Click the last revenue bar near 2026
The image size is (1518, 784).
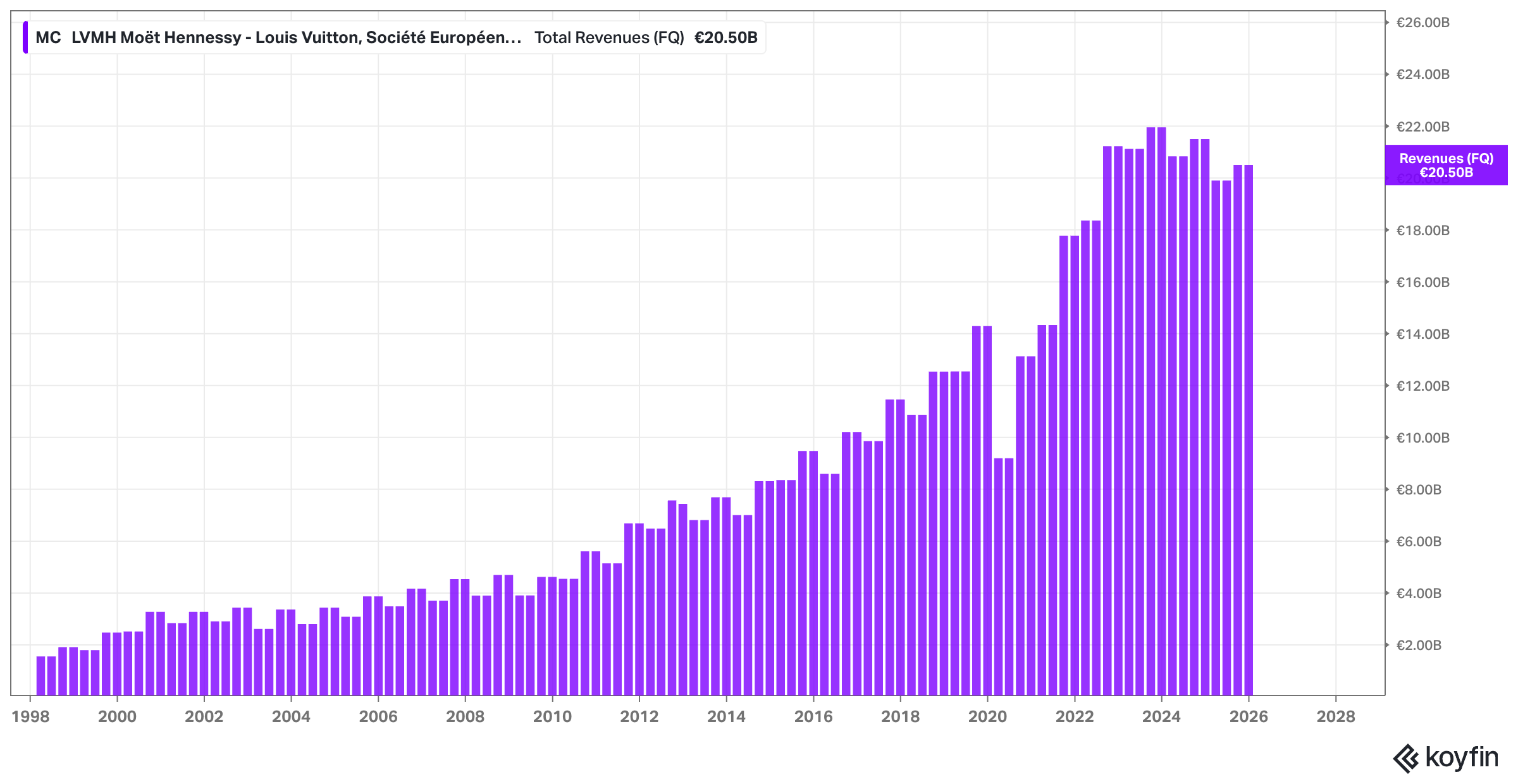coord(1248,430)
